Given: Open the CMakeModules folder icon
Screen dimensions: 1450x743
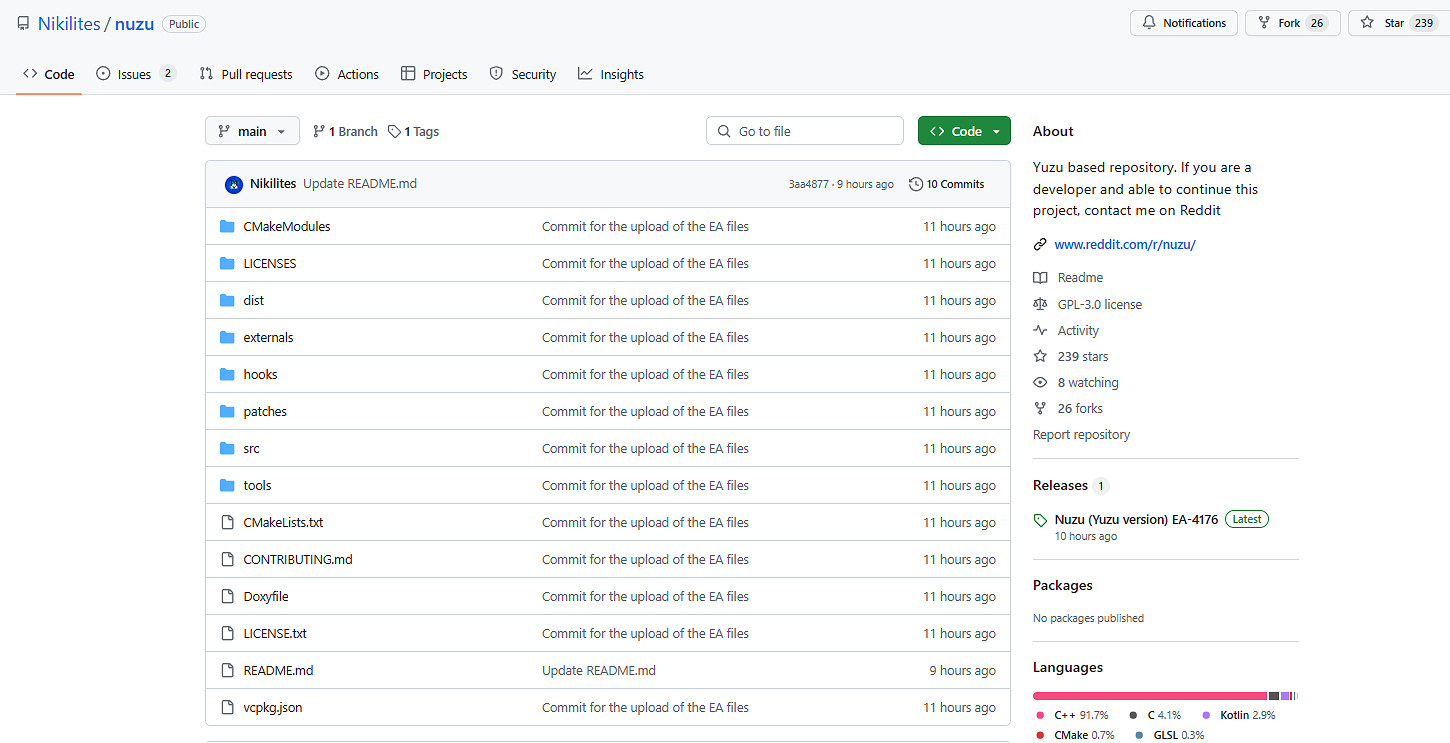Looking at the screenshot, I should (x=226, y=227).
